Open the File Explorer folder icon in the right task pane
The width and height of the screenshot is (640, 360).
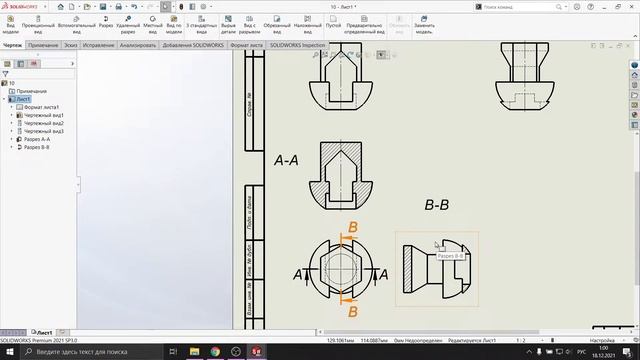634,95
